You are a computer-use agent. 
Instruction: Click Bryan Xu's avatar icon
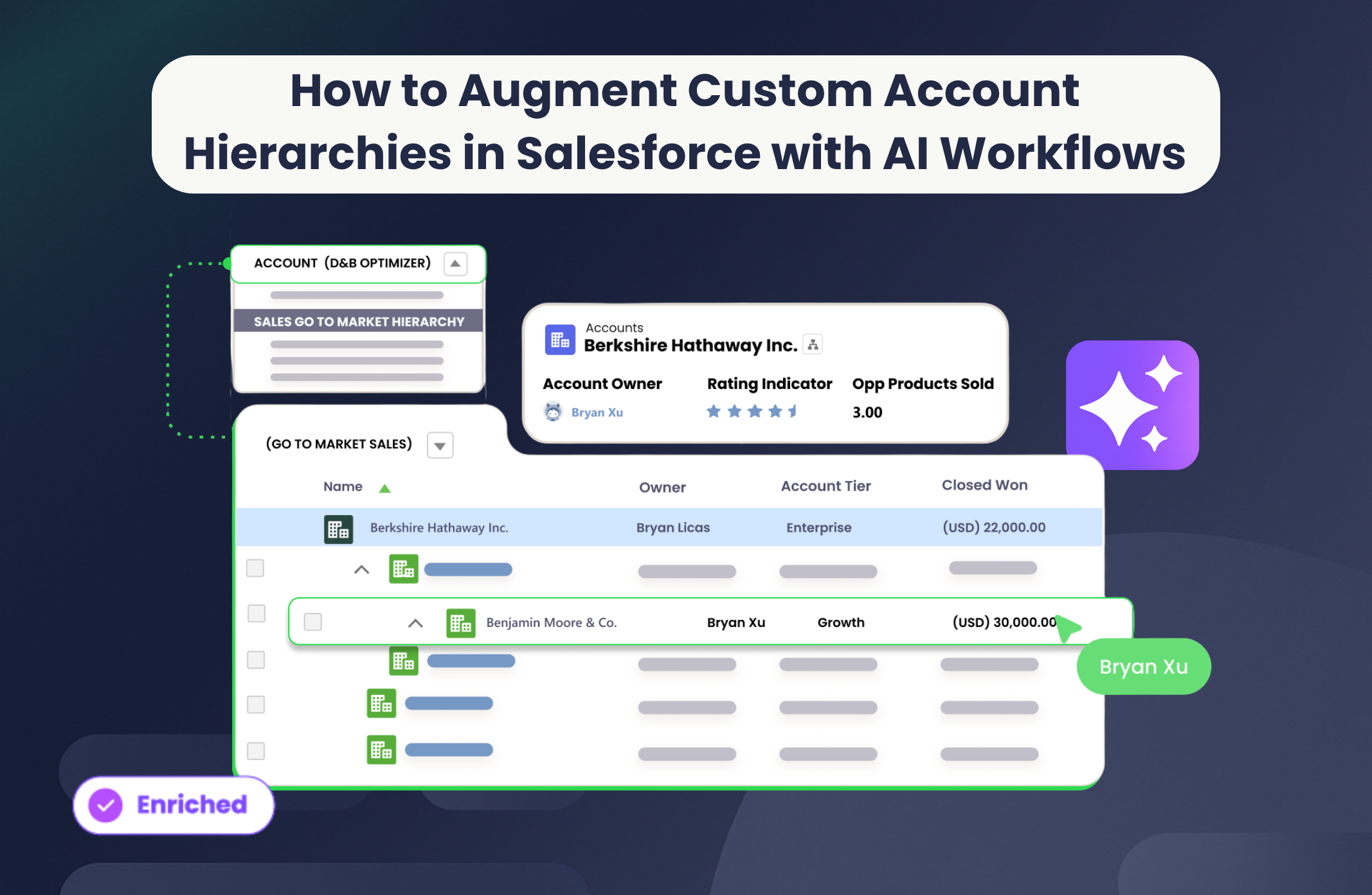[x=553, y=411]
